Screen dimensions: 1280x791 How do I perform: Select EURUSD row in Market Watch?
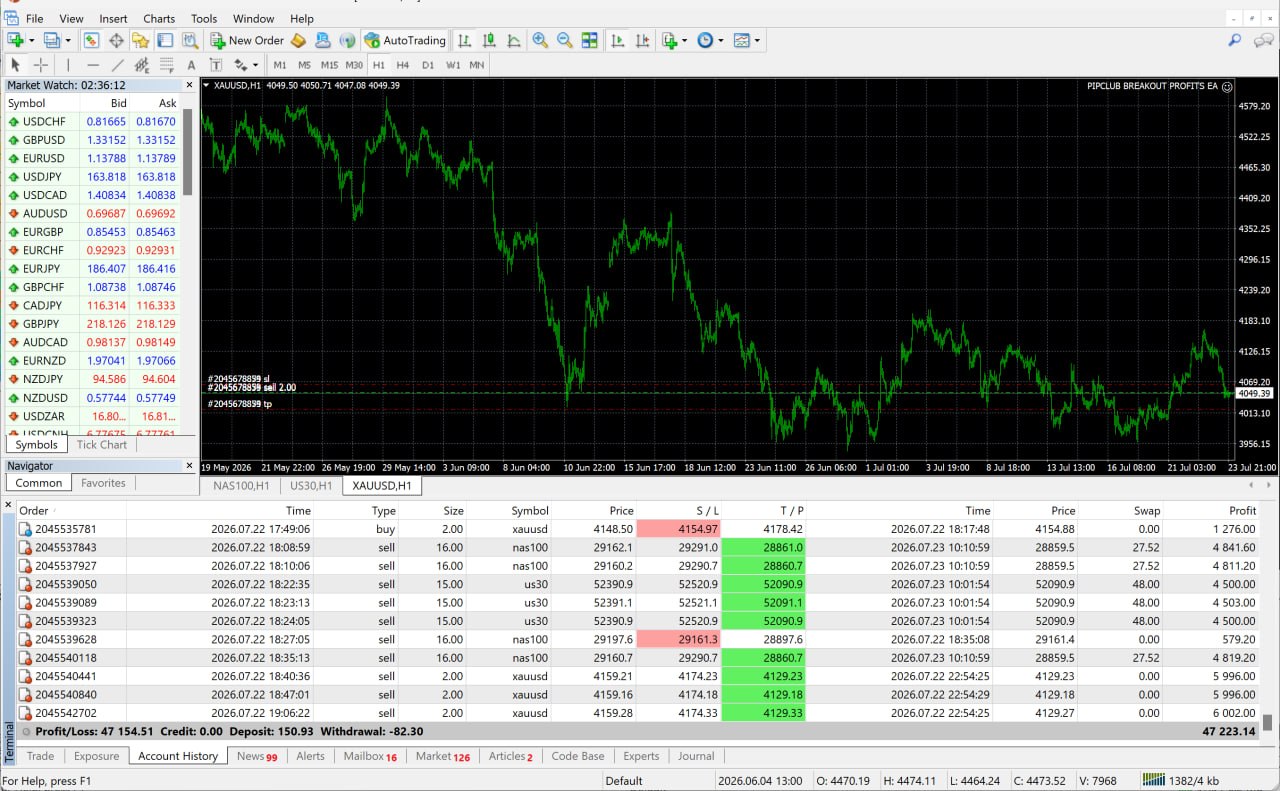tap(92, 158)
